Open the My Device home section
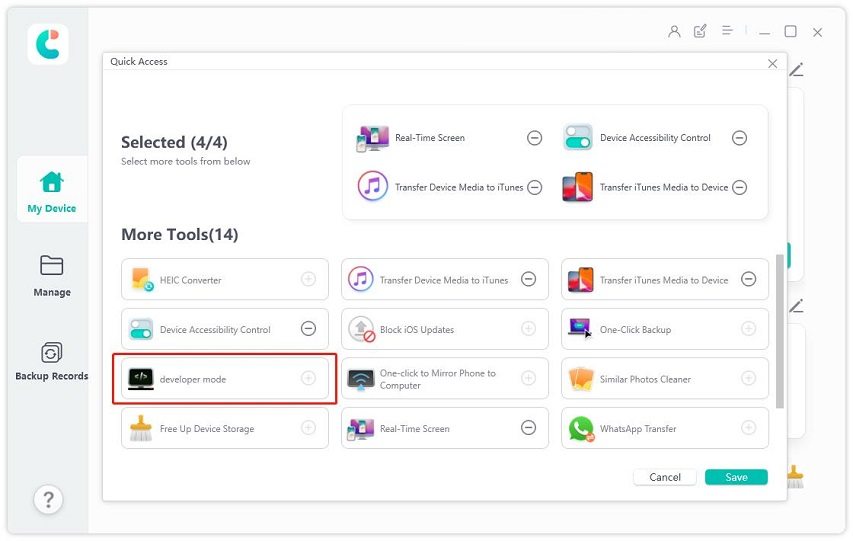 coord(52,189)
